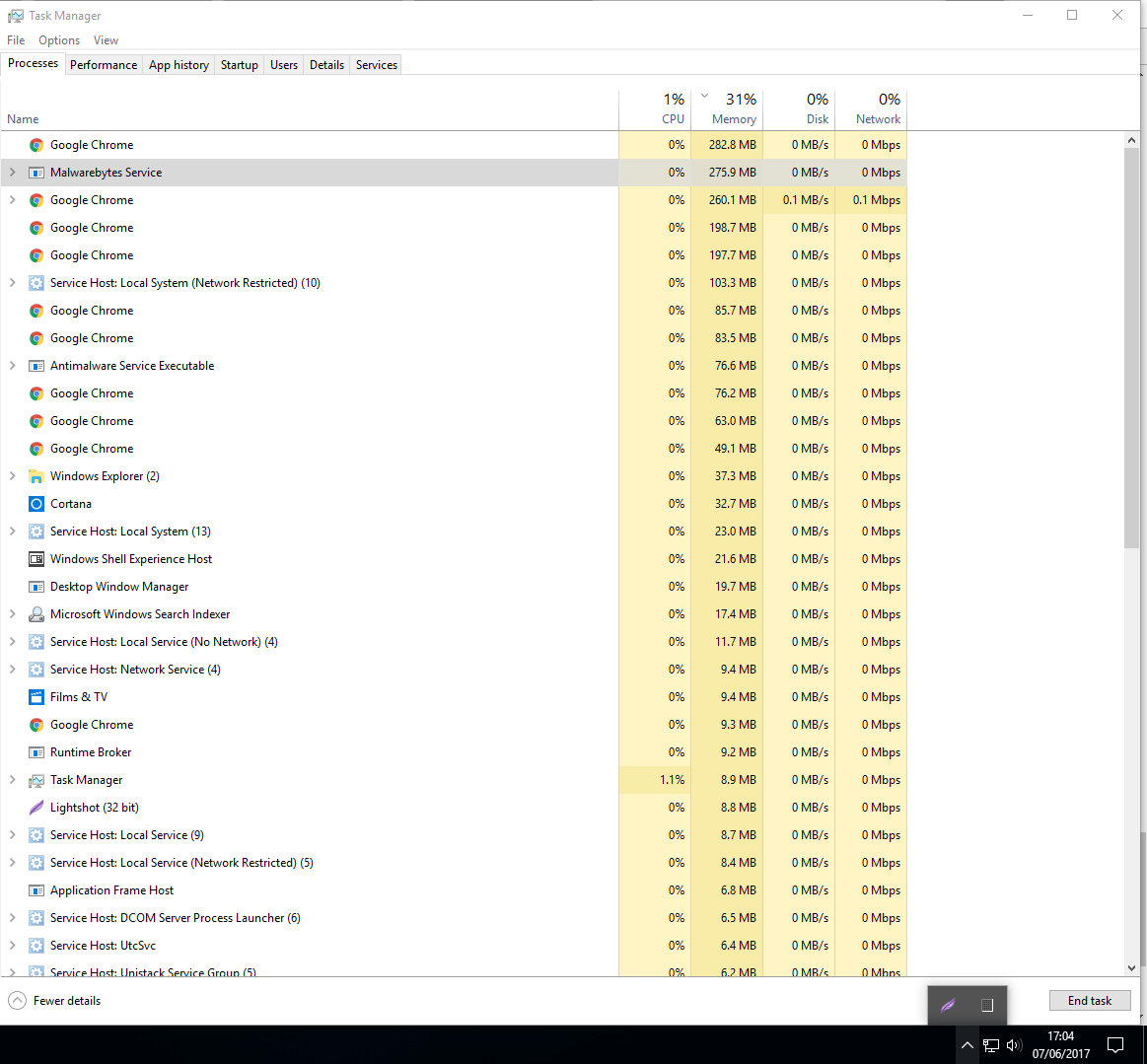
Task: Click the Task Manager title bar icon
Action: click(x=16, y=16)
